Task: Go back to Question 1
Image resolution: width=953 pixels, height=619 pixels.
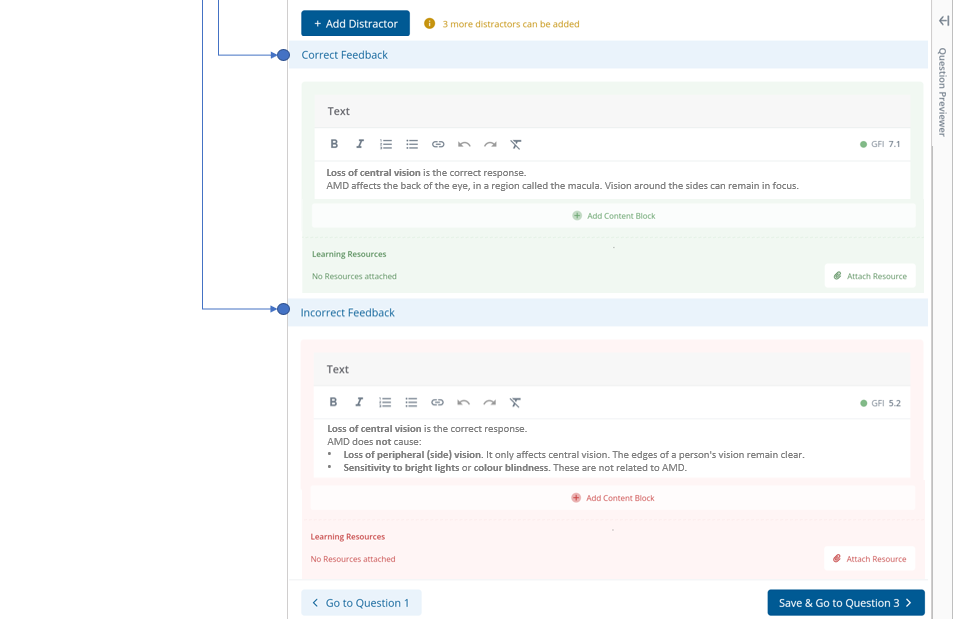Action: pyautogui.click(x=361, y=603)
